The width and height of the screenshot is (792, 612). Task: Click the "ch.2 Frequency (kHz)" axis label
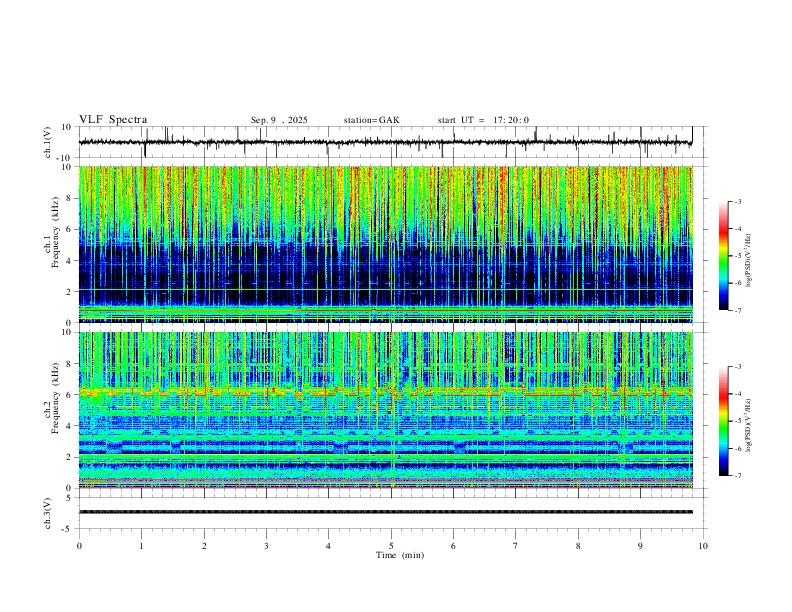pyautogui.click(x=52, y=398)
